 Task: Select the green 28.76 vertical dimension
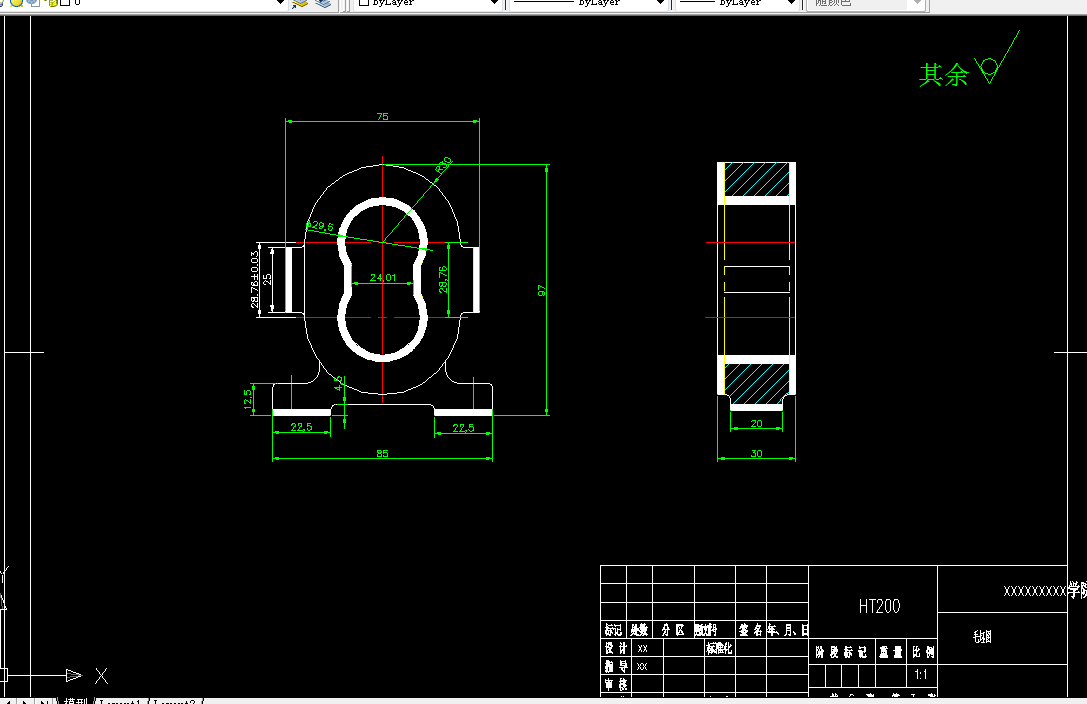click(443, 279)
